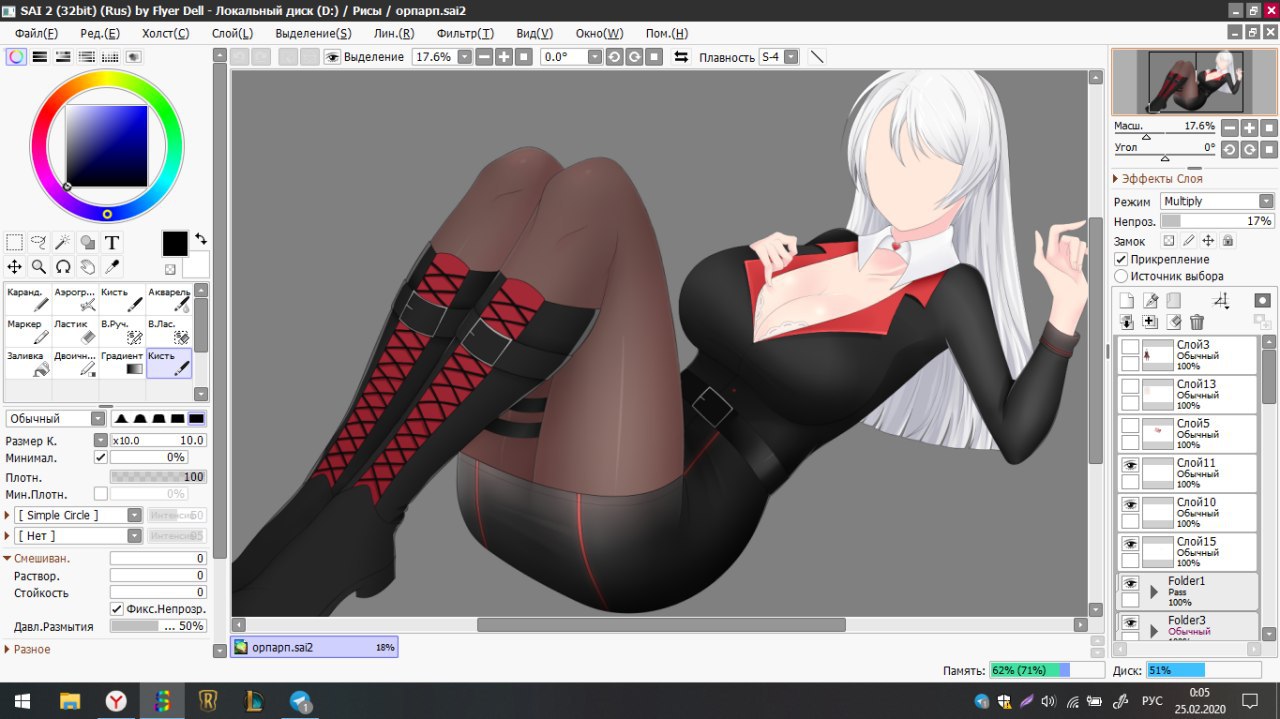Image resolution: width=1280 pixels, height=719 pixels.
Task: Select the Zoom magnifier tool
Action: (x=39, y=267)
